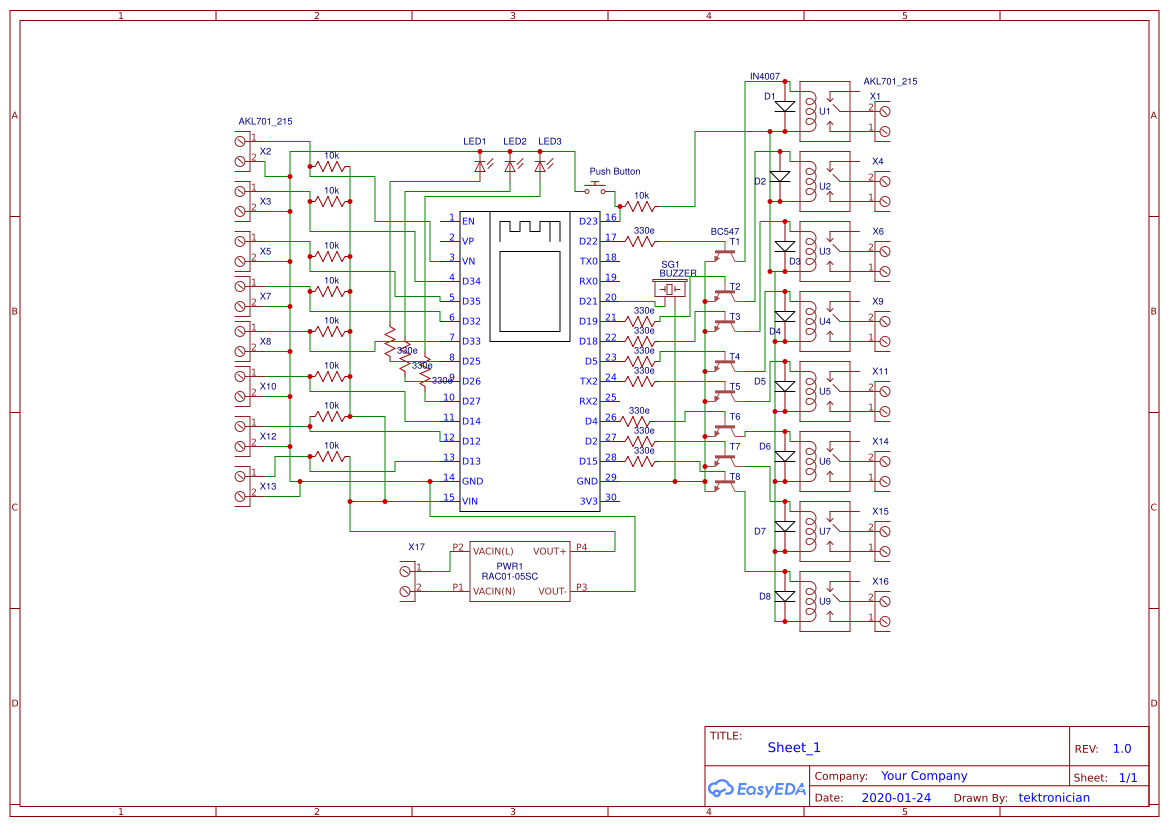Viewport: 1169px width, 827px height.
Task: Select the BUZZER text label
Action: [678, 273]
